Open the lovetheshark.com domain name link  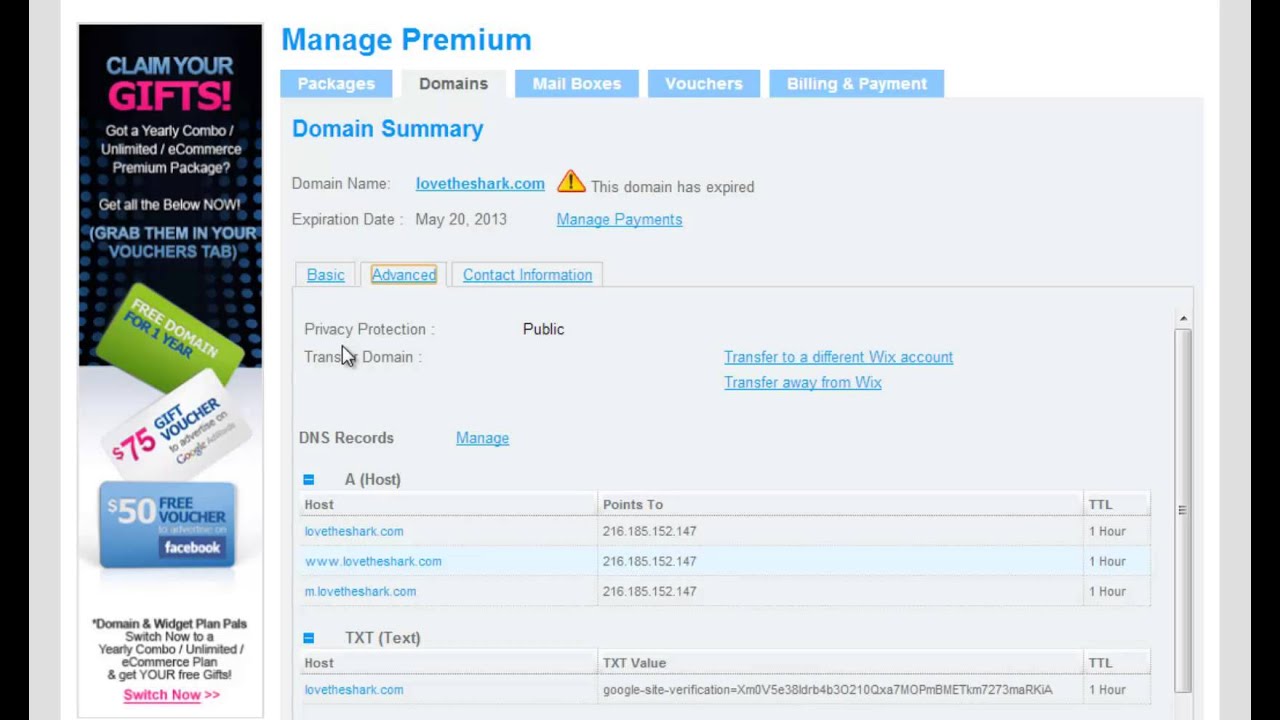tap(480, 184)
